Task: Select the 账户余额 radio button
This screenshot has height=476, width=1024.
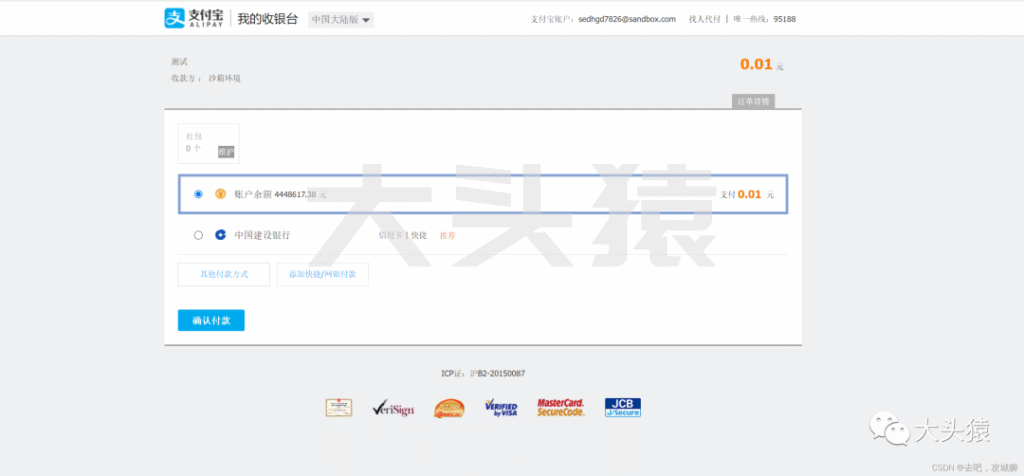Action: coord(199,194)
